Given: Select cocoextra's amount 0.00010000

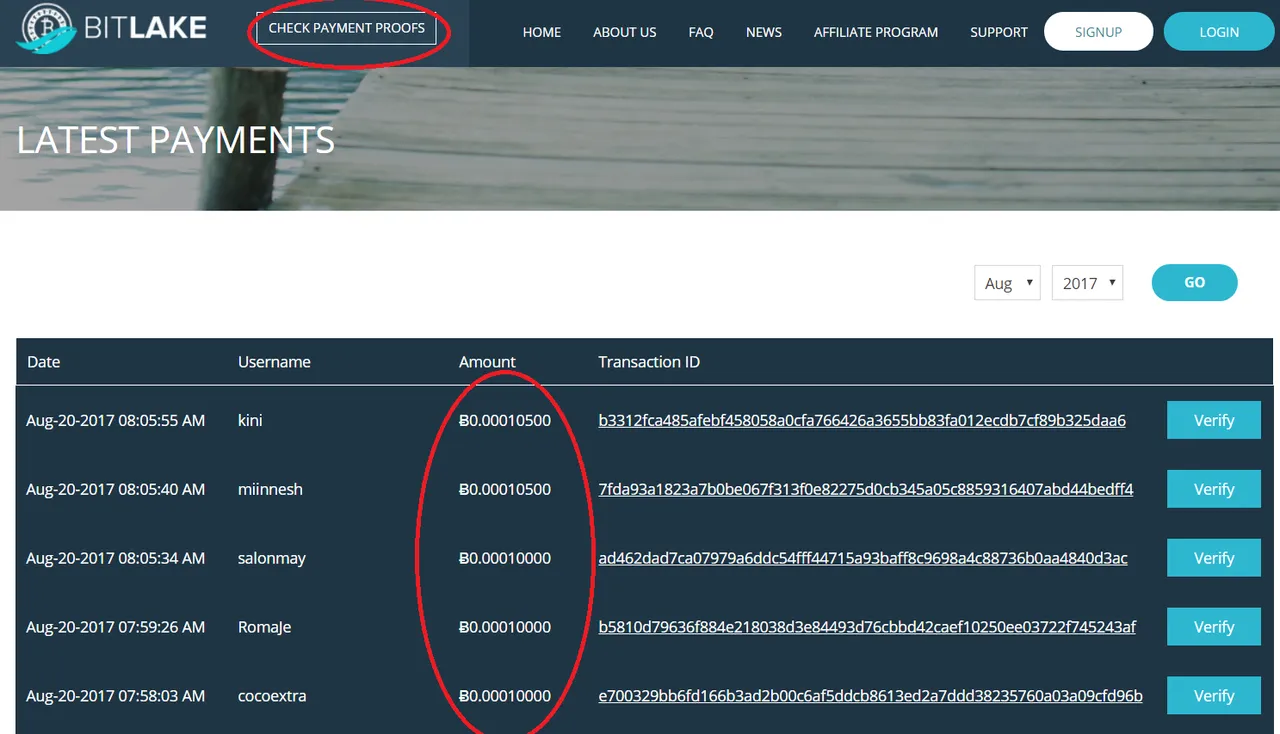Looking at the screenshot, I should tap(504, 696).
